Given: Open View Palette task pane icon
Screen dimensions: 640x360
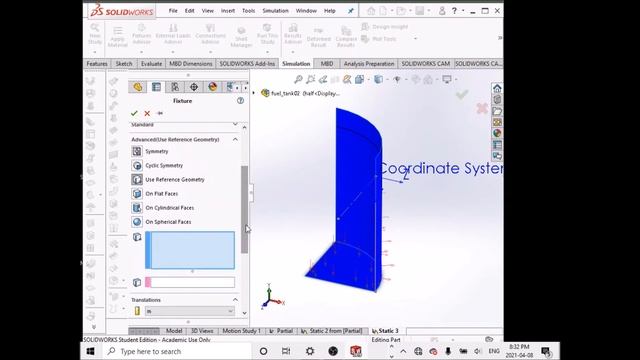Looking at the screenshot, I should click(x=497, y=122).
